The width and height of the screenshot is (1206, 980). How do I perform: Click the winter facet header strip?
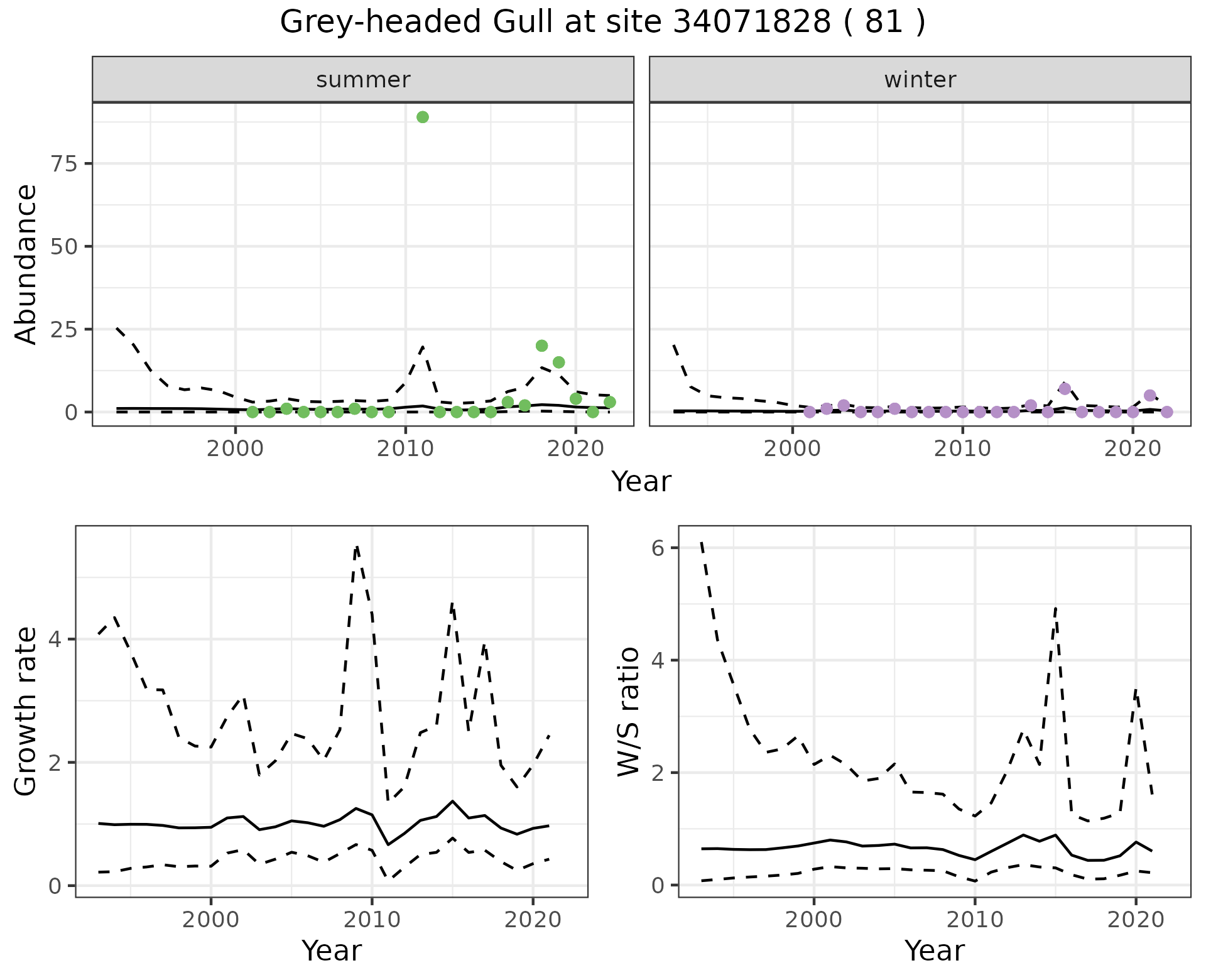920,80
